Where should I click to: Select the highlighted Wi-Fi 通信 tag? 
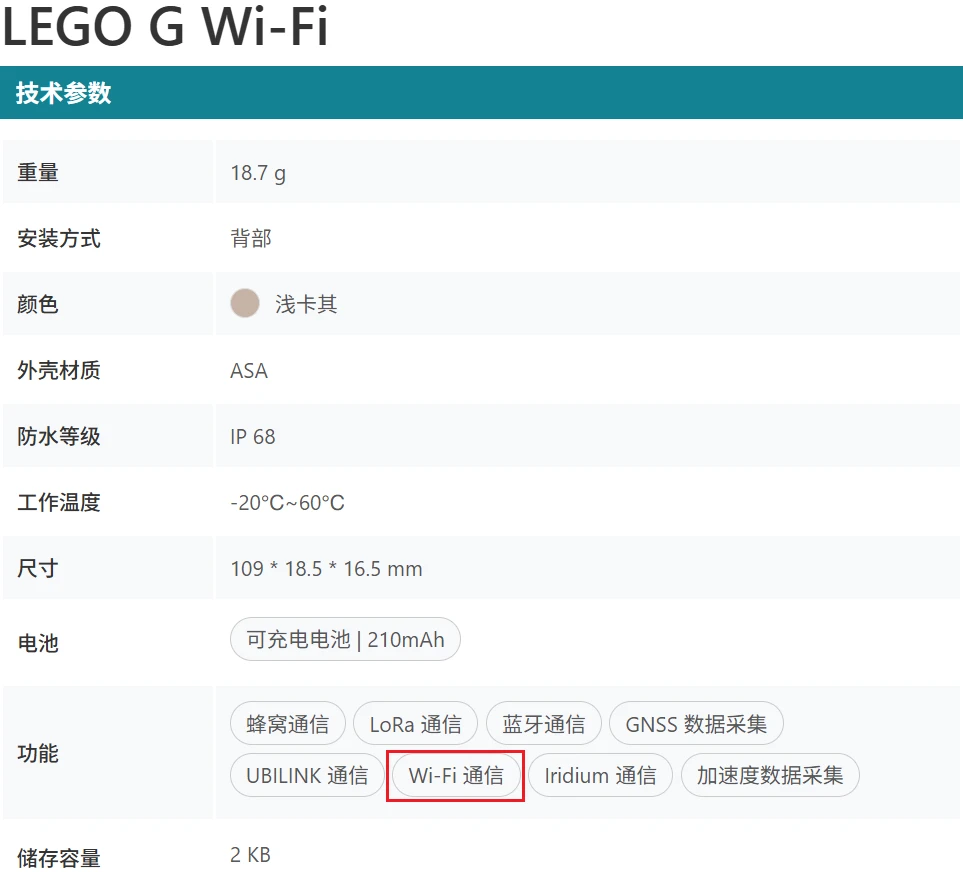[456, 775]
